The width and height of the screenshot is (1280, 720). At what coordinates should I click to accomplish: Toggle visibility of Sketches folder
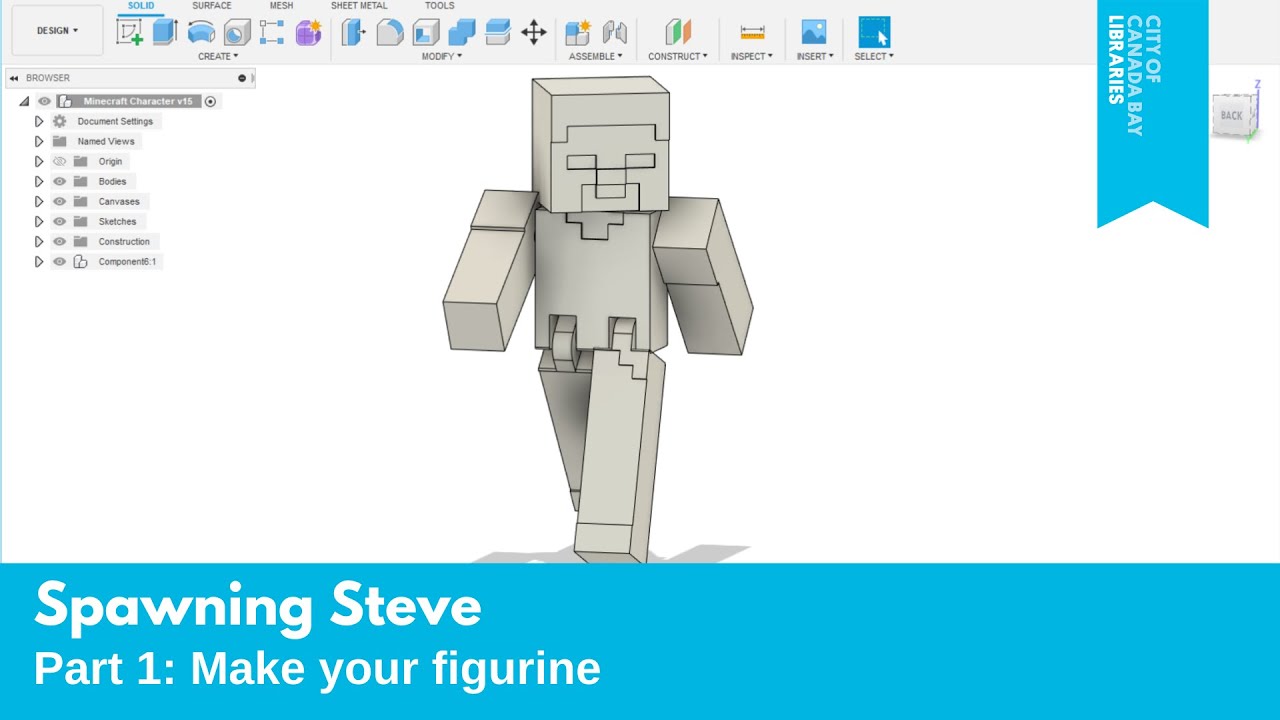59,221
